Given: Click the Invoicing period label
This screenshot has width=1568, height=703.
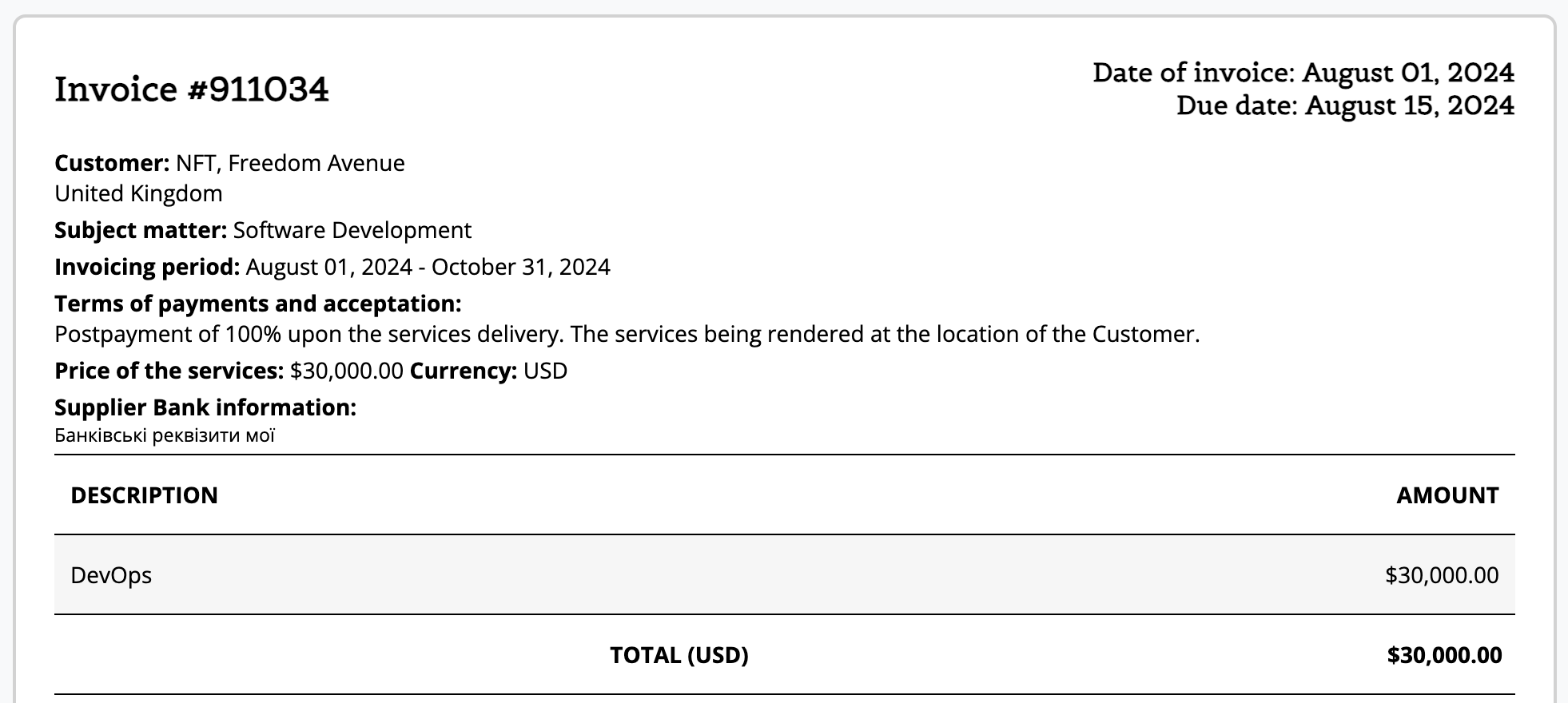Looking at the screenshot, I should (x=147, y=267).
